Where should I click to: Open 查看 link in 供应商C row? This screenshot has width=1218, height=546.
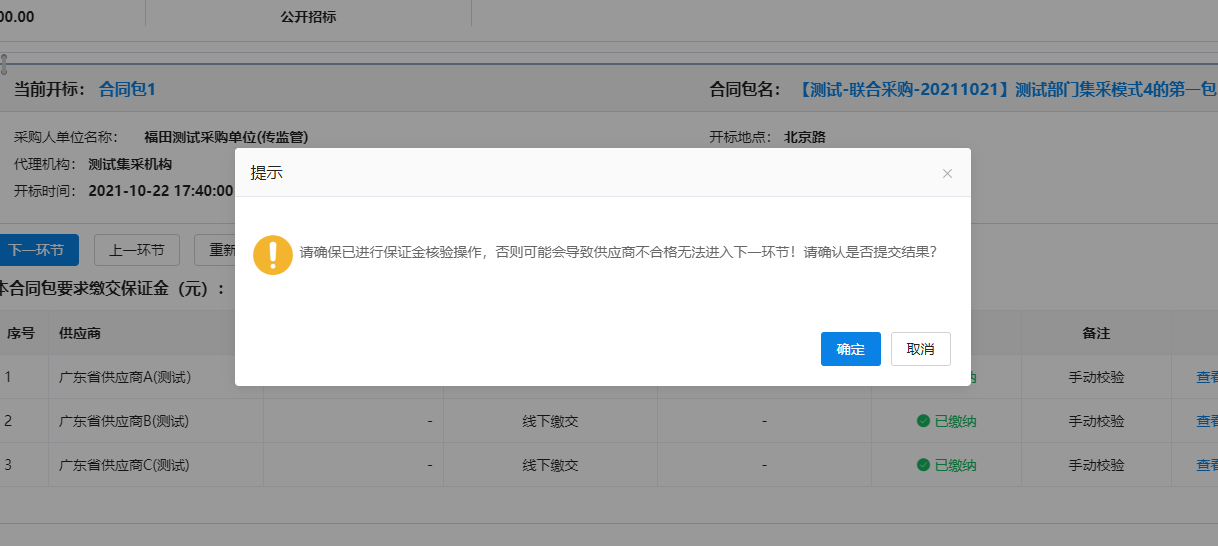1206,465
